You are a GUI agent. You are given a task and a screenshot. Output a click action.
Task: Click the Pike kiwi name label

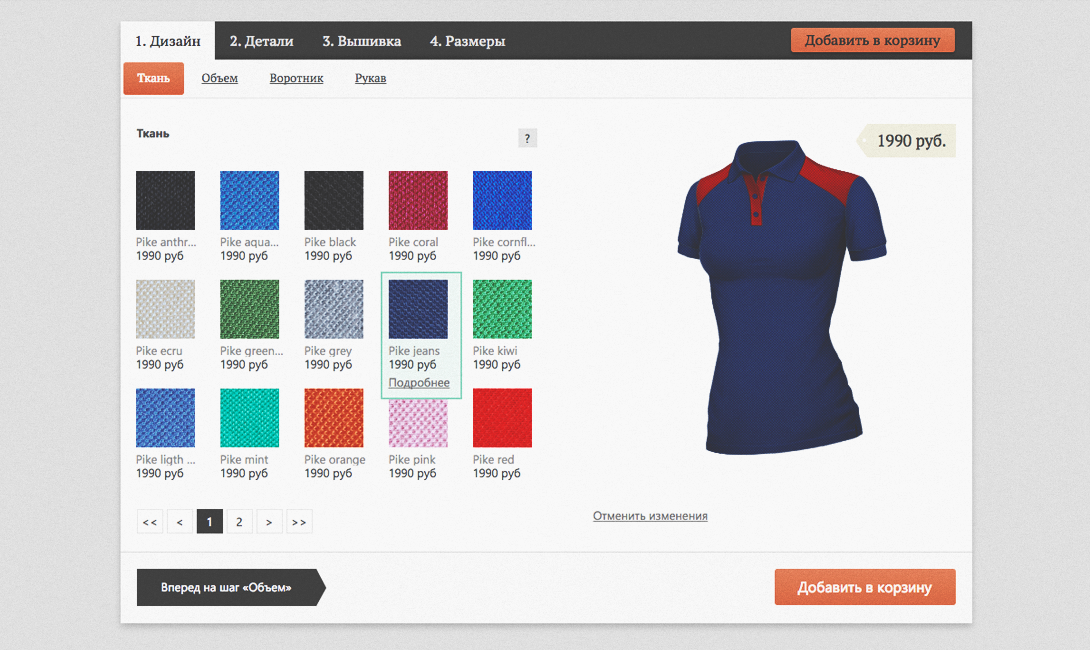495,351
